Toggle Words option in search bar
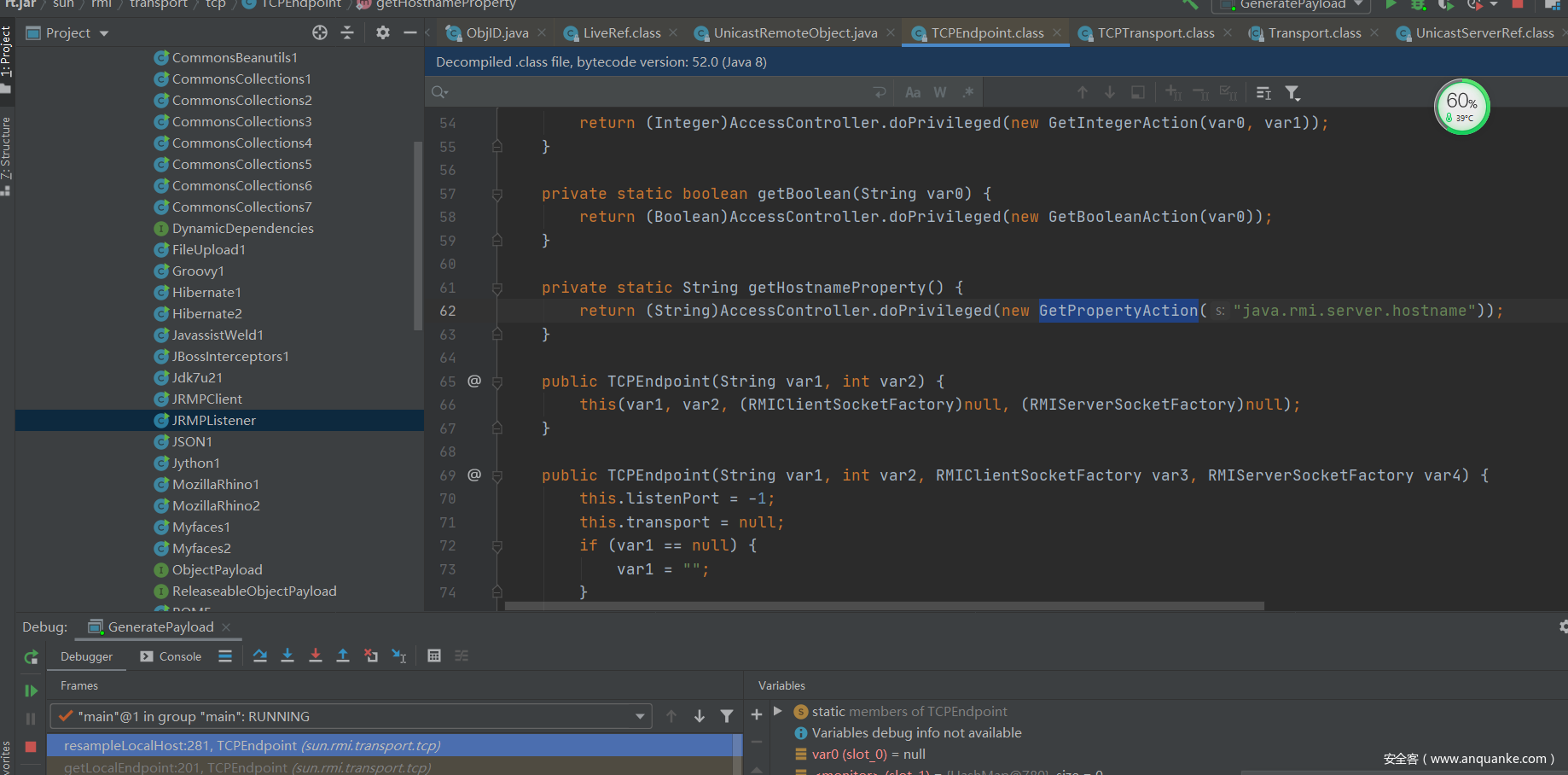Image resolution: width=1568 pixels, height=775 pixels. click(x=940, y=92)
